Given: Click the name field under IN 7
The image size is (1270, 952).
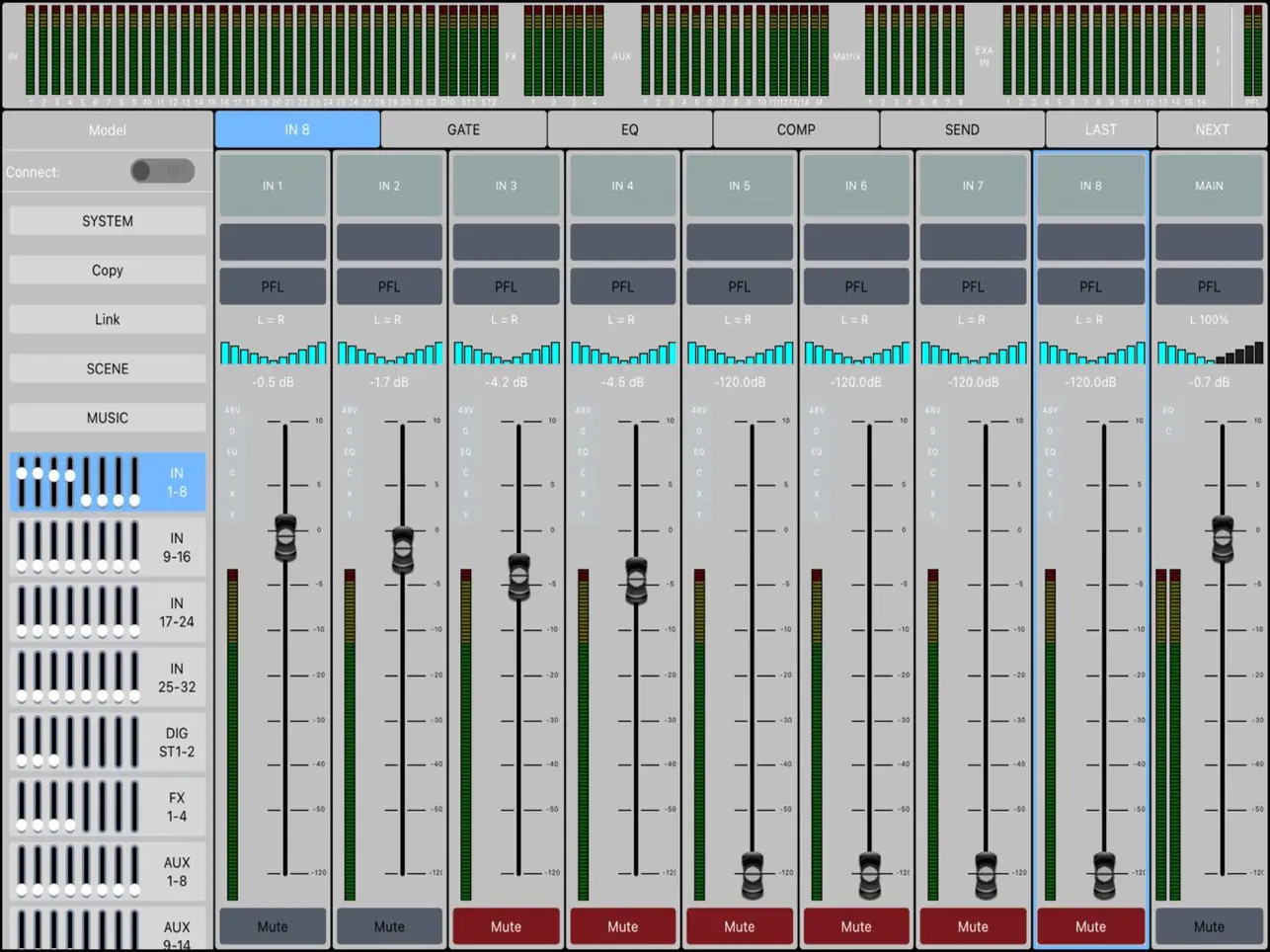Looking at the screenshot, I should 973,242.
